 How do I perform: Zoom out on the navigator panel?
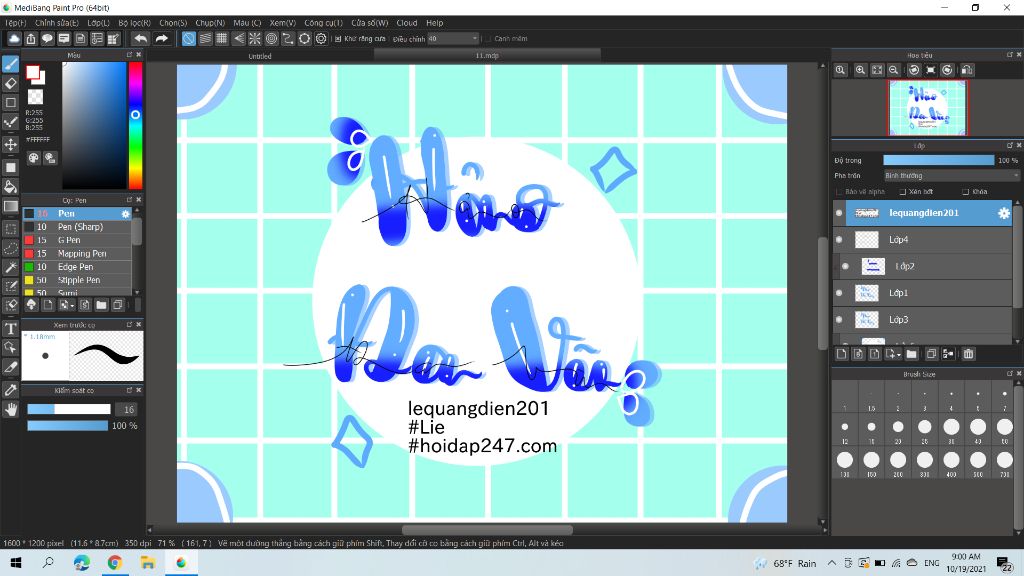click(893, 70)
